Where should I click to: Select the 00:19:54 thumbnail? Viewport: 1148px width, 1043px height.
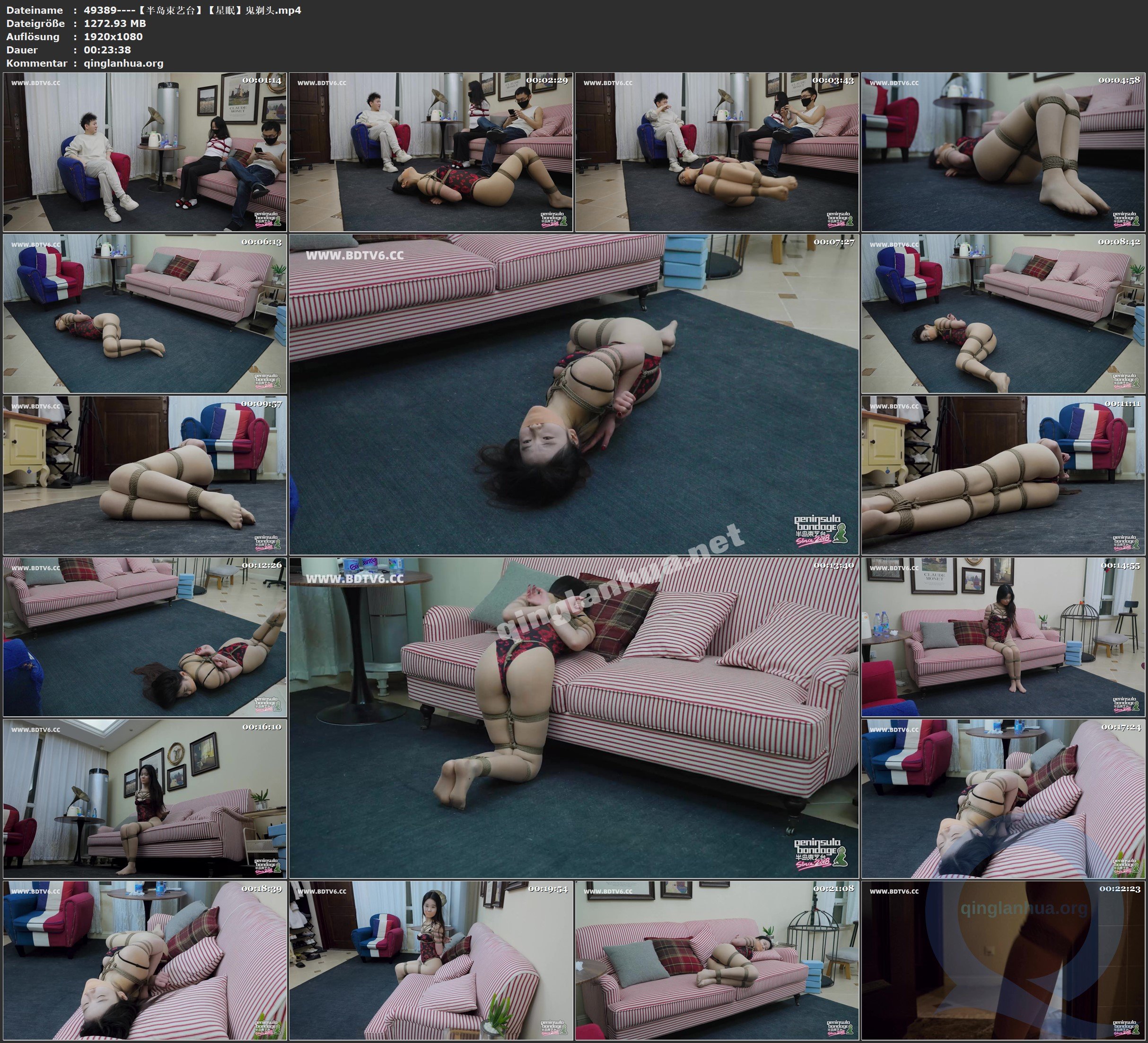(431, 960)
